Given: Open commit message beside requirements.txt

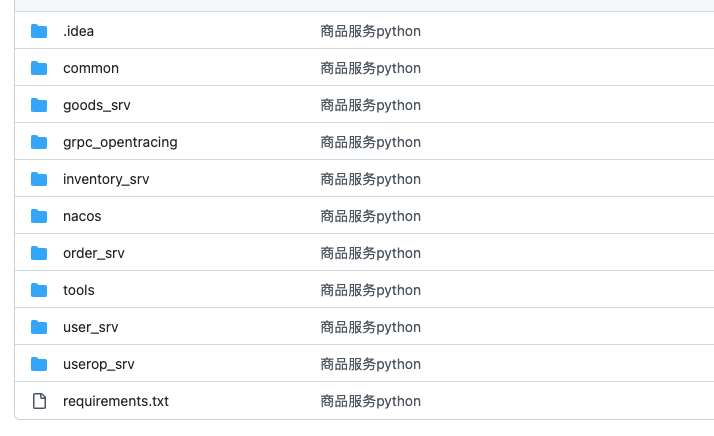Looking at the screenshot, I should coord(371,401).
